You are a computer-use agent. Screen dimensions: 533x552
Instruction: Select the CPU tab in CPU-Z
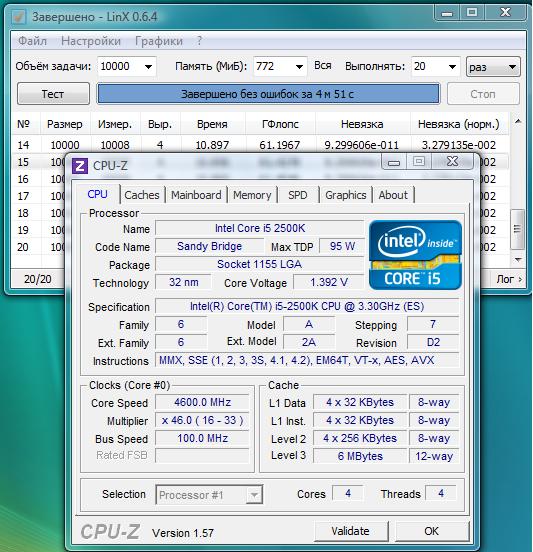97,194
